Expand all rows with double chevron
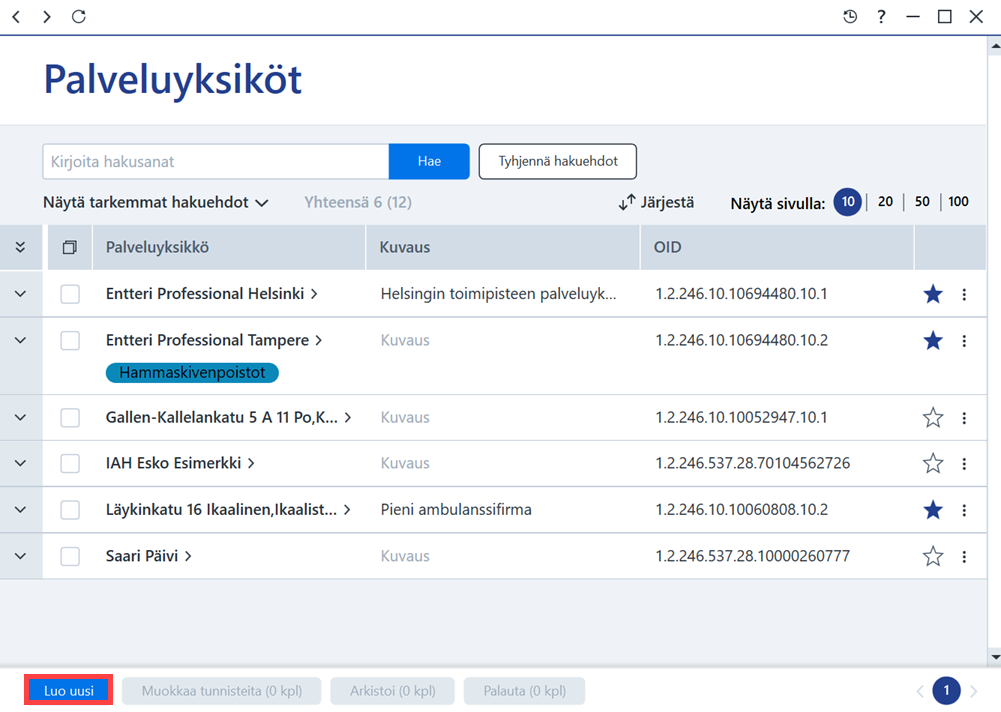Image resolution: width=1001 pixels, height=712 pixels. coord(20,247)
